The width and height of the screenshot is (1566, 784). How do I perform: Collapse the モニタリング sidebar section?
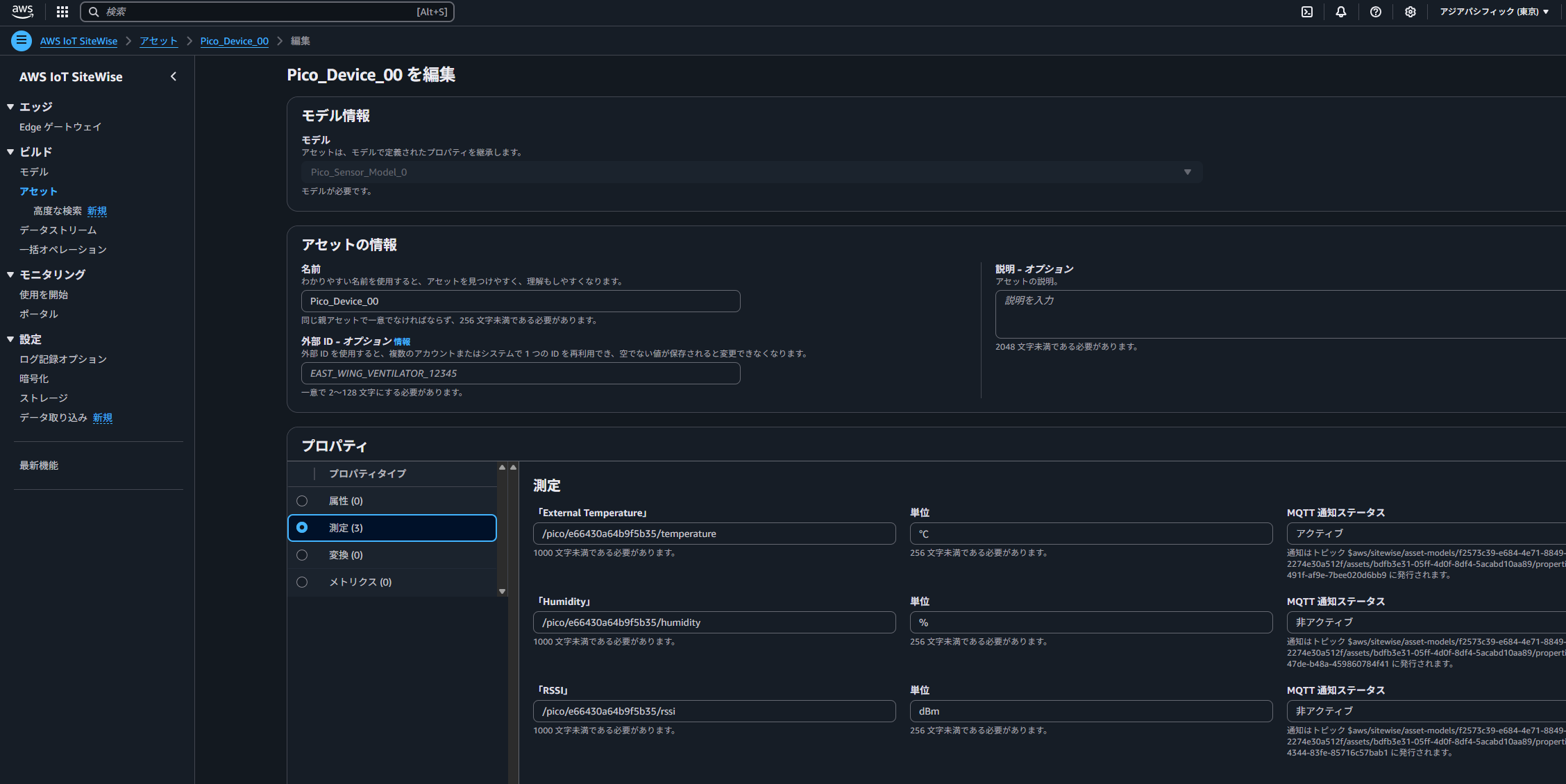pyautogui.click(x=10, y=275)
